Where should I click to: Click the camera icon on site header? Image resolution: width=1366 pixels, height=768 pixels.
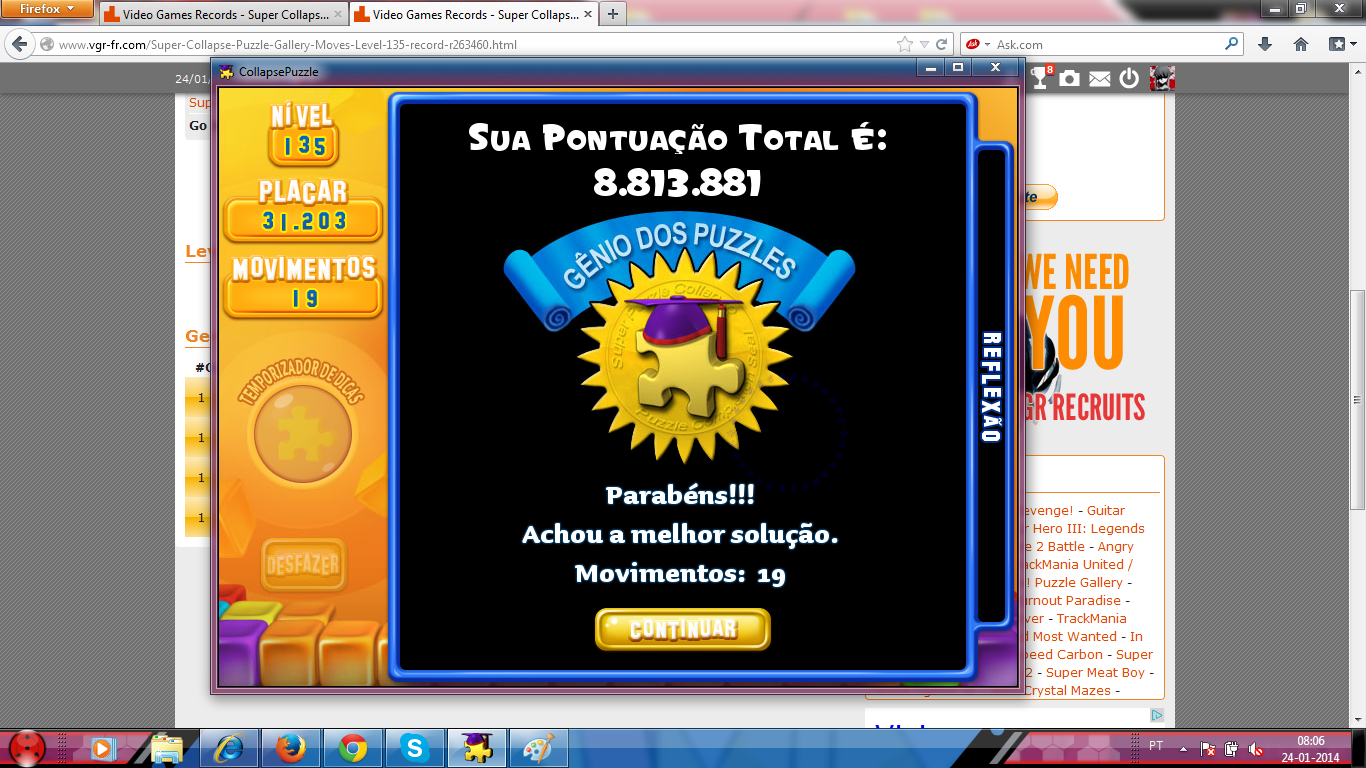pos(1070,78)
